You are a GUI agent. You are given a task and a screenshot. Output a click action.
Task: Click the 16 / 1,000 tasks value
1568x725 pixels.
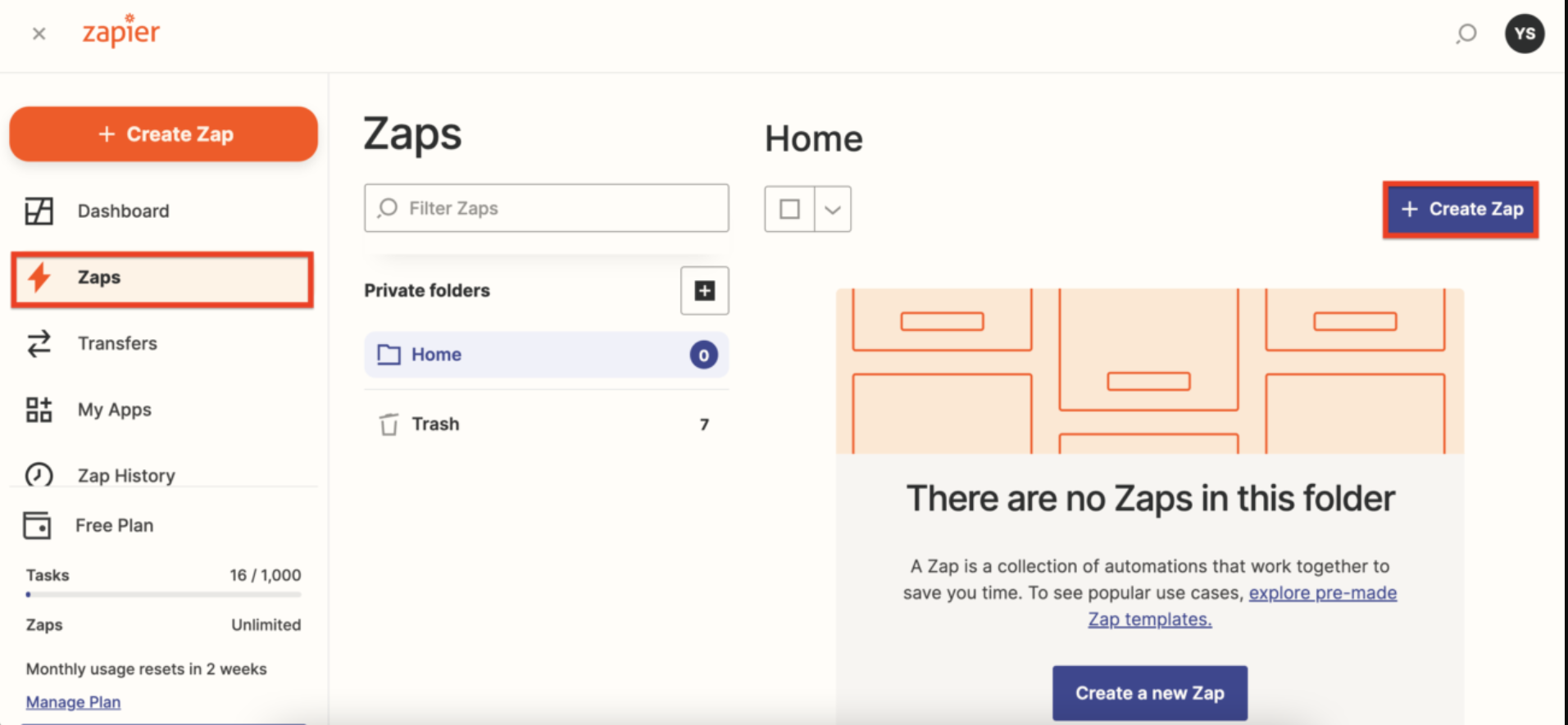click(x=266, y=575)
